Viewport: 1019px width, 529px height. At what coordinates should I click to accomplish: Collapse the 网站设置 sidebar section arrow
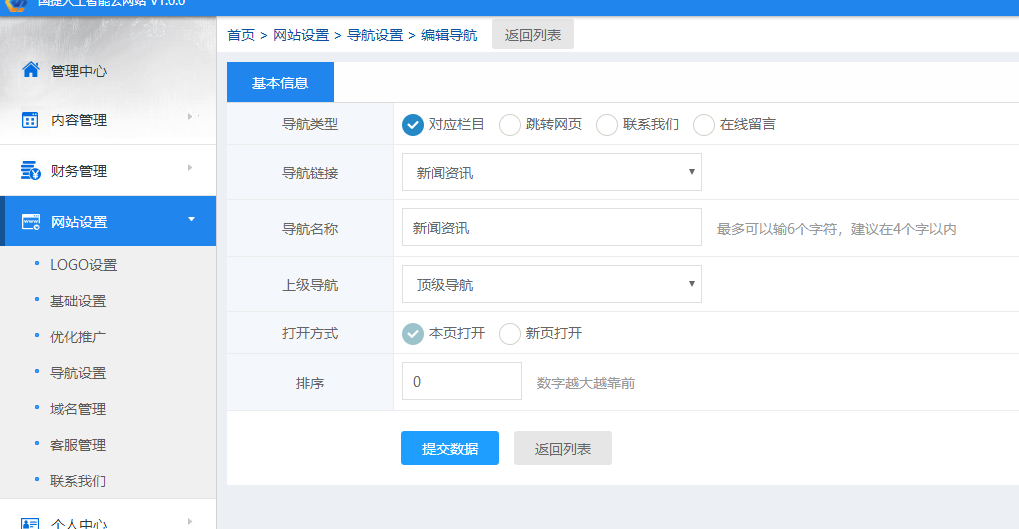(x=191, y=220)
